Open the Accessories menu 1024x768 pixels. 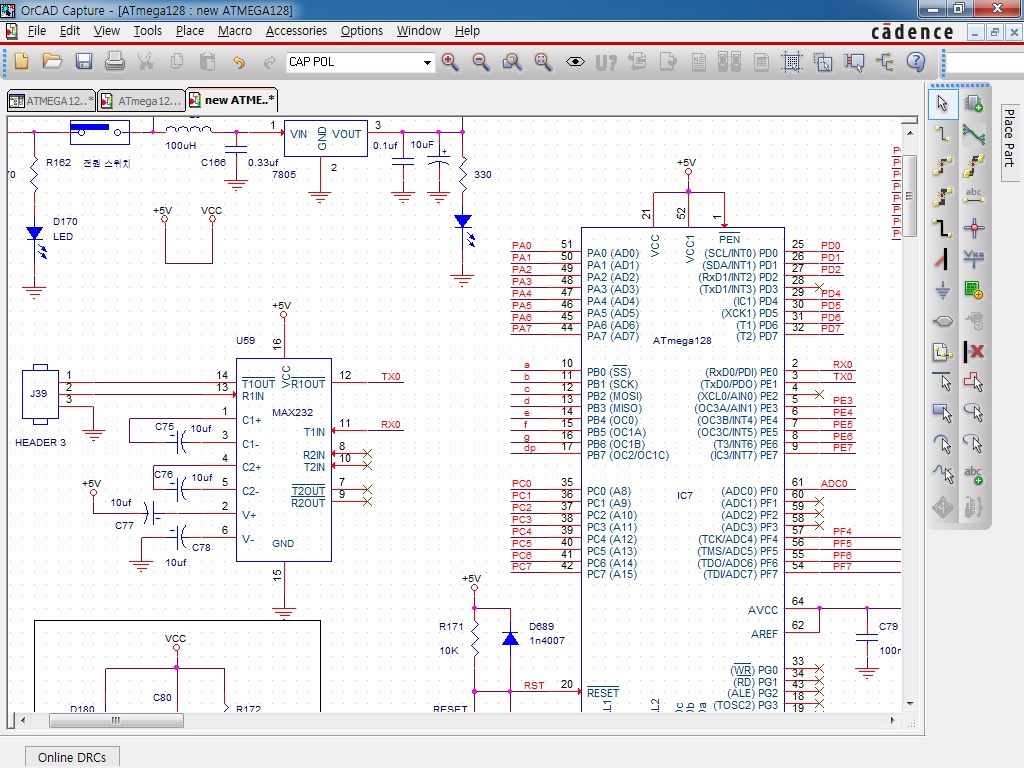pyautogui.click(x=296, y=31)
